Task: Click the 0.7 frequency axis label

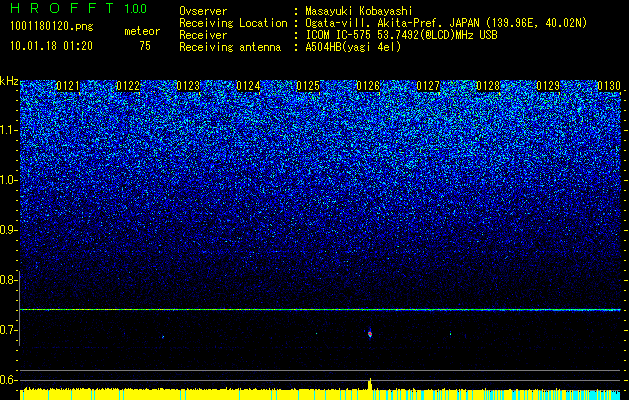Action: coord(9,330)
